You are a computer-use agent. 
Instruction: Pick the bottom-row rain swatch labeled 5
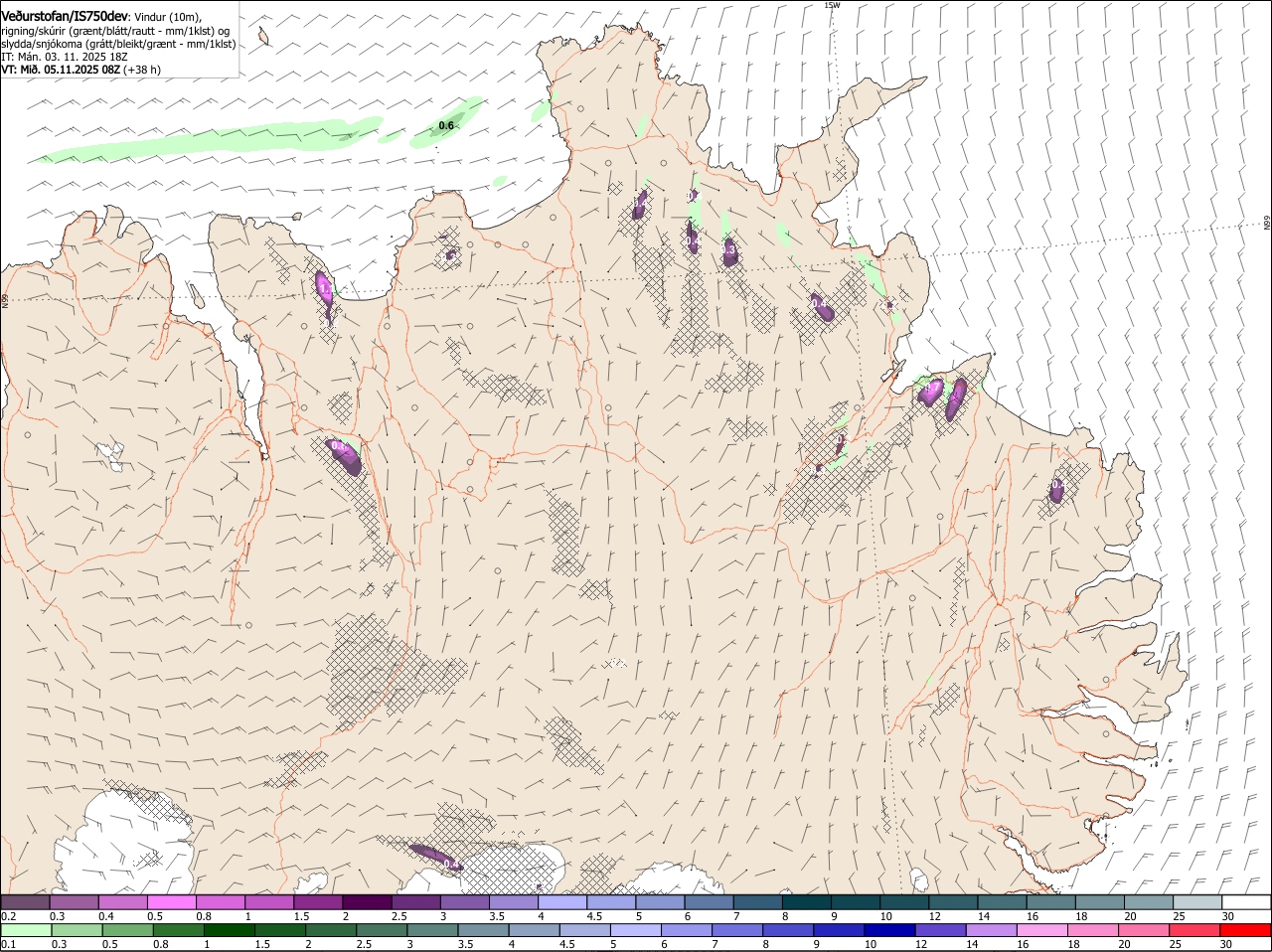(635, 931)
